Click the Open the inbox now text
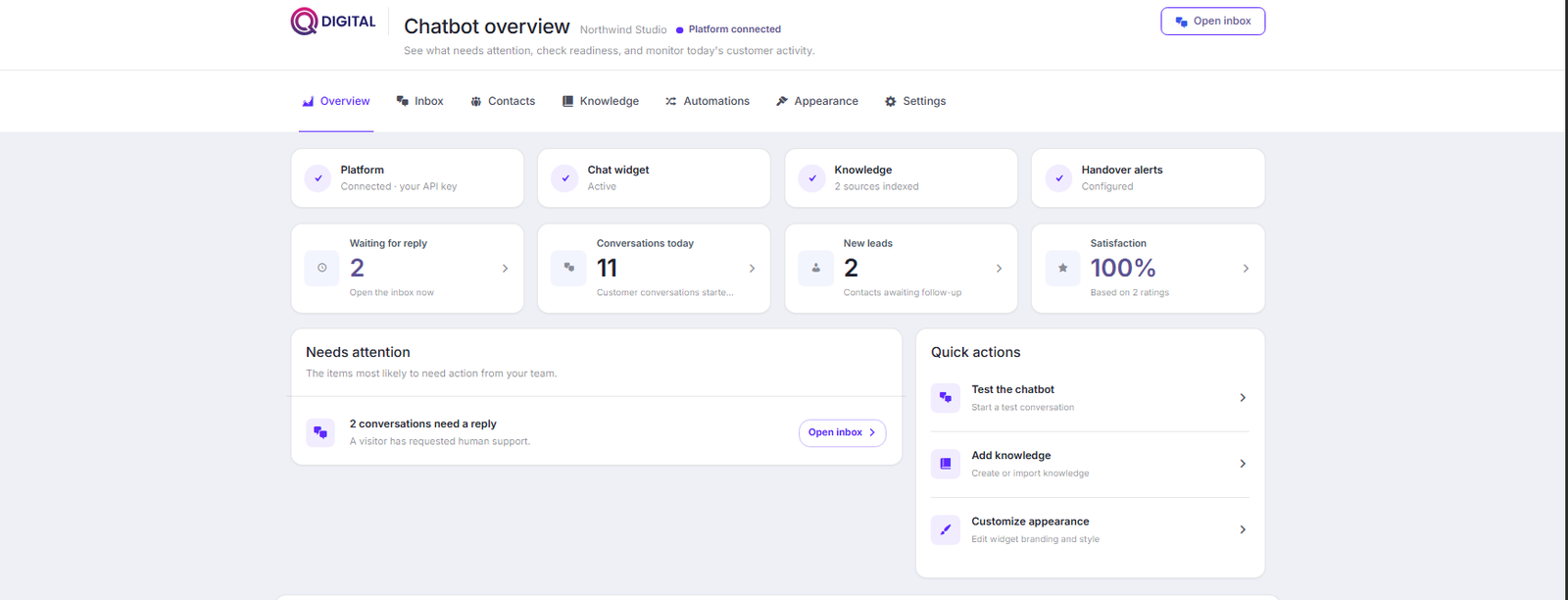This screenshot has width=1568, height=600. [x=392, y=292]
